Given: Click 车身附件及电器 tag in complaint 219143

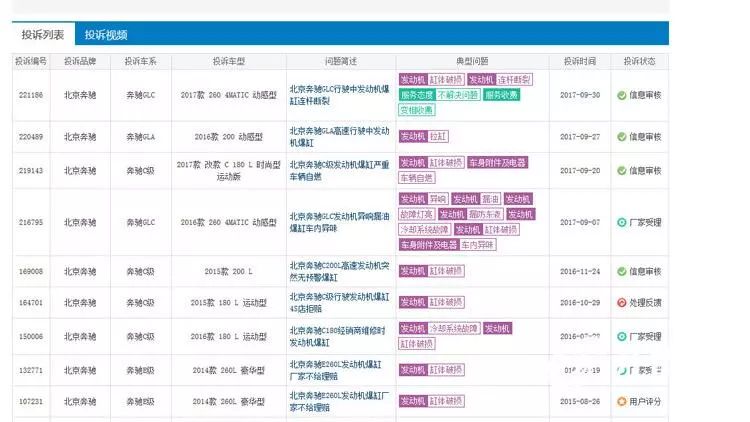Looking at the screenshot, I should [x=497, y=163].
